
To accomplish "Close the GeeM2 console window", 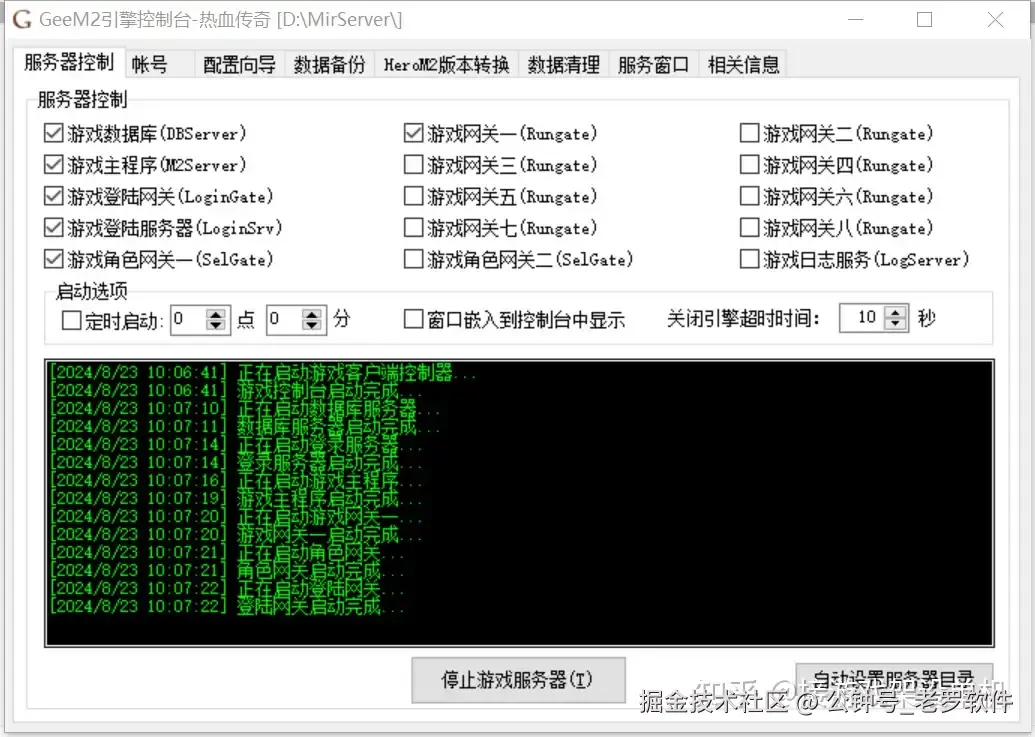I will click(x=995, y=19).
